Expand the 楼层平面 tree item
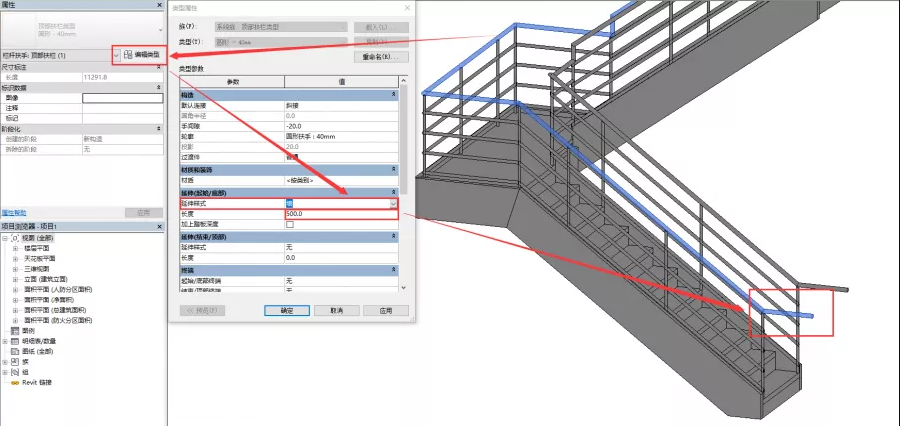Viewport: 900px width, 426px height. 15,249
